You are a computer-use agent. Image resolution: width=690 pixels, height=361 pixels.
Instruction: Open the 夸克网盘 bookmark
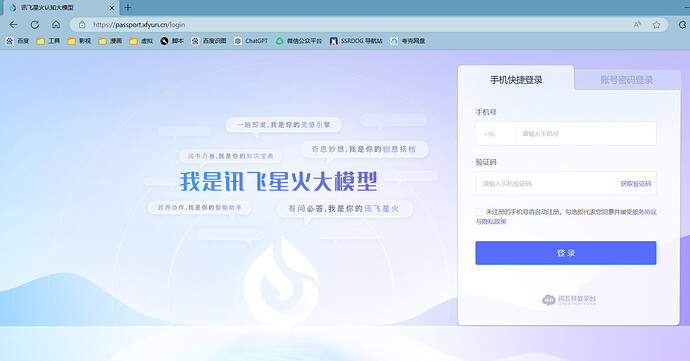[407, 41]
